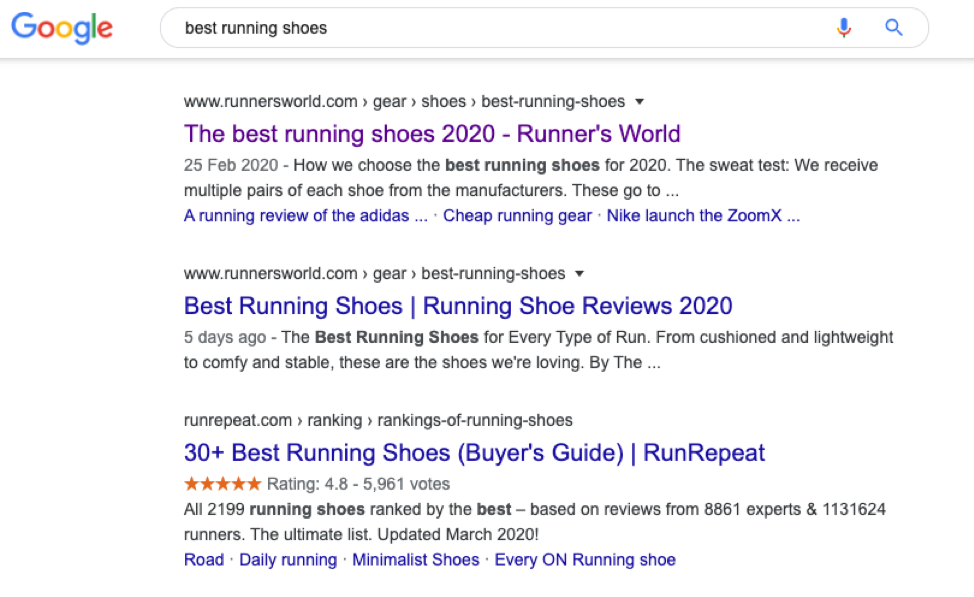Open the 'Daily running' sitelink
The height and width of the screenshot is (597, 974).
[288, 560]
